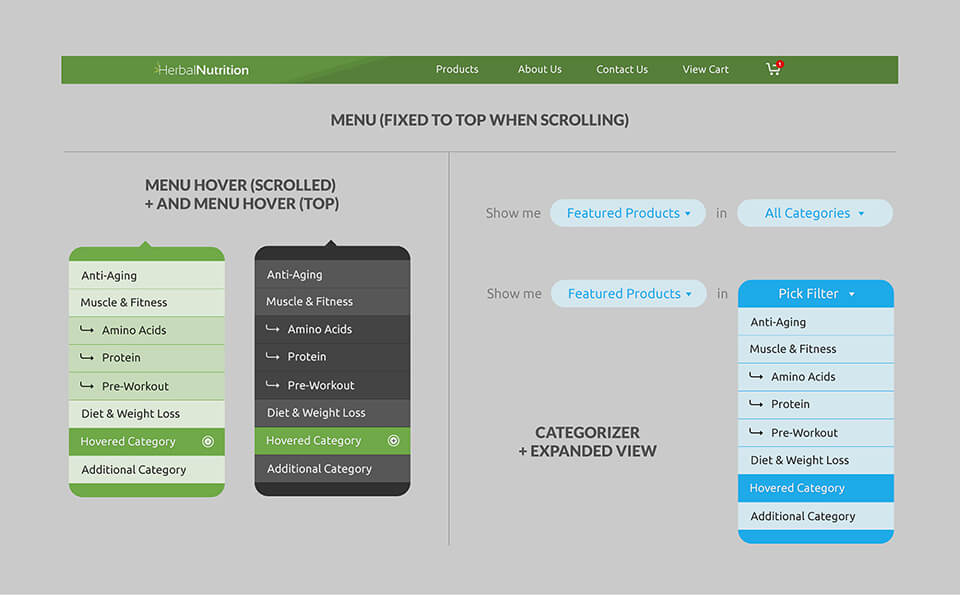Select highlighted Hovered Category in blue filter list
960x595 pixels.
pos(797,488)
